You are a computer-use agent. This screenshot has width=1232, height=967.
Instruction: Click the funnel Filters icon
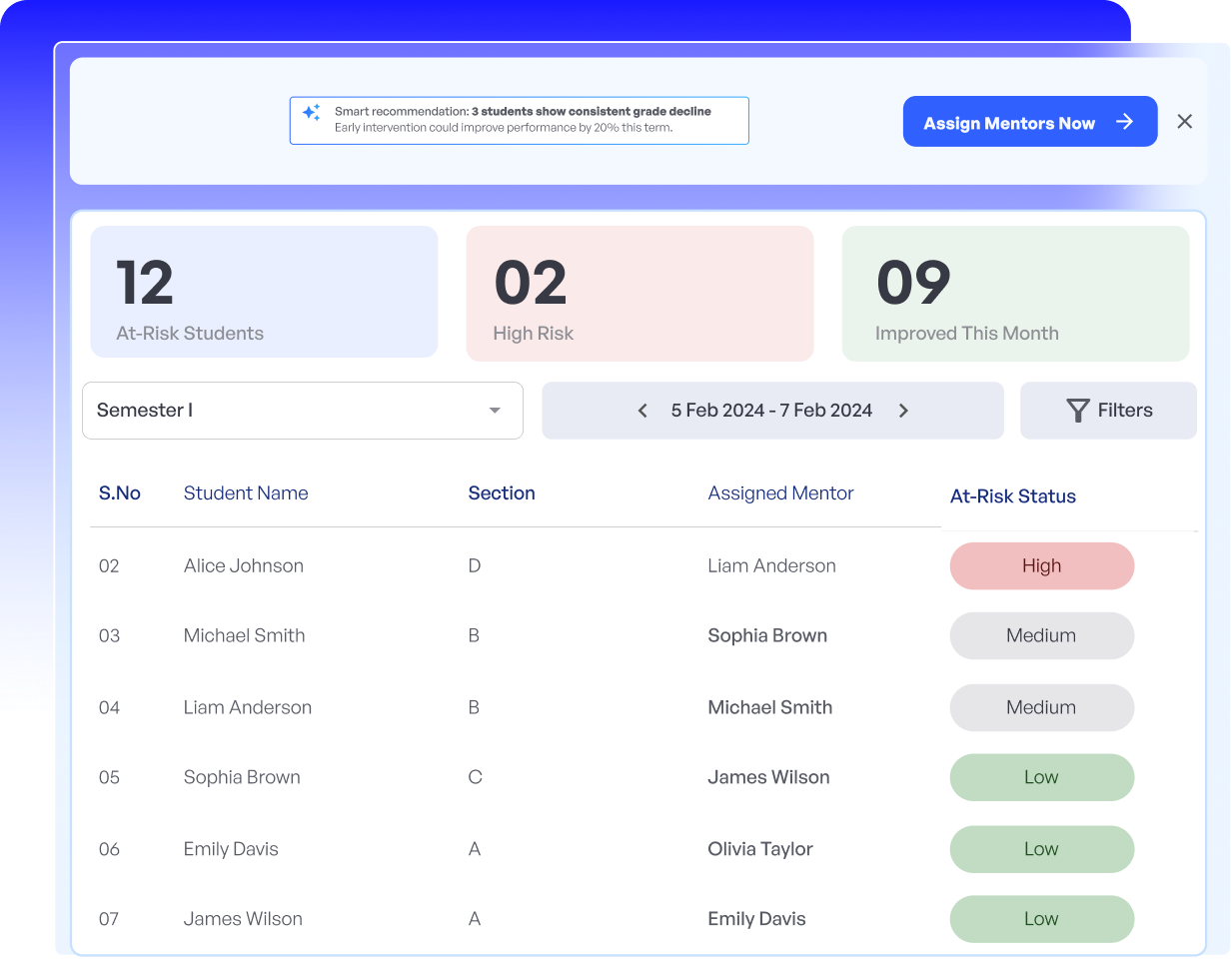coord(1077,411)
